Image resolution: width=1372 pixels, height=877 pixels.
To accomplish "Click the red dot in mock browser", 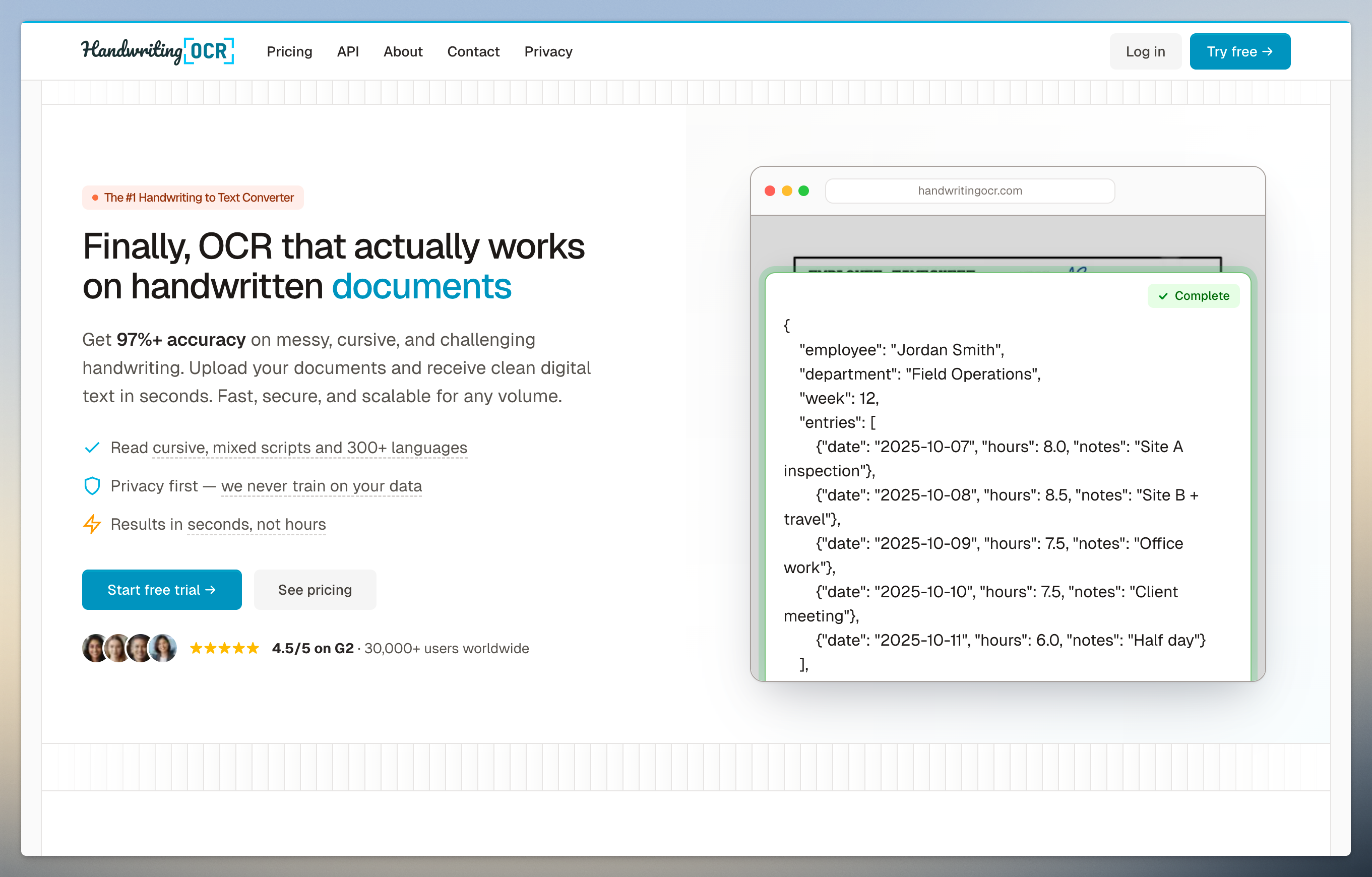I will tap(770, 191).
